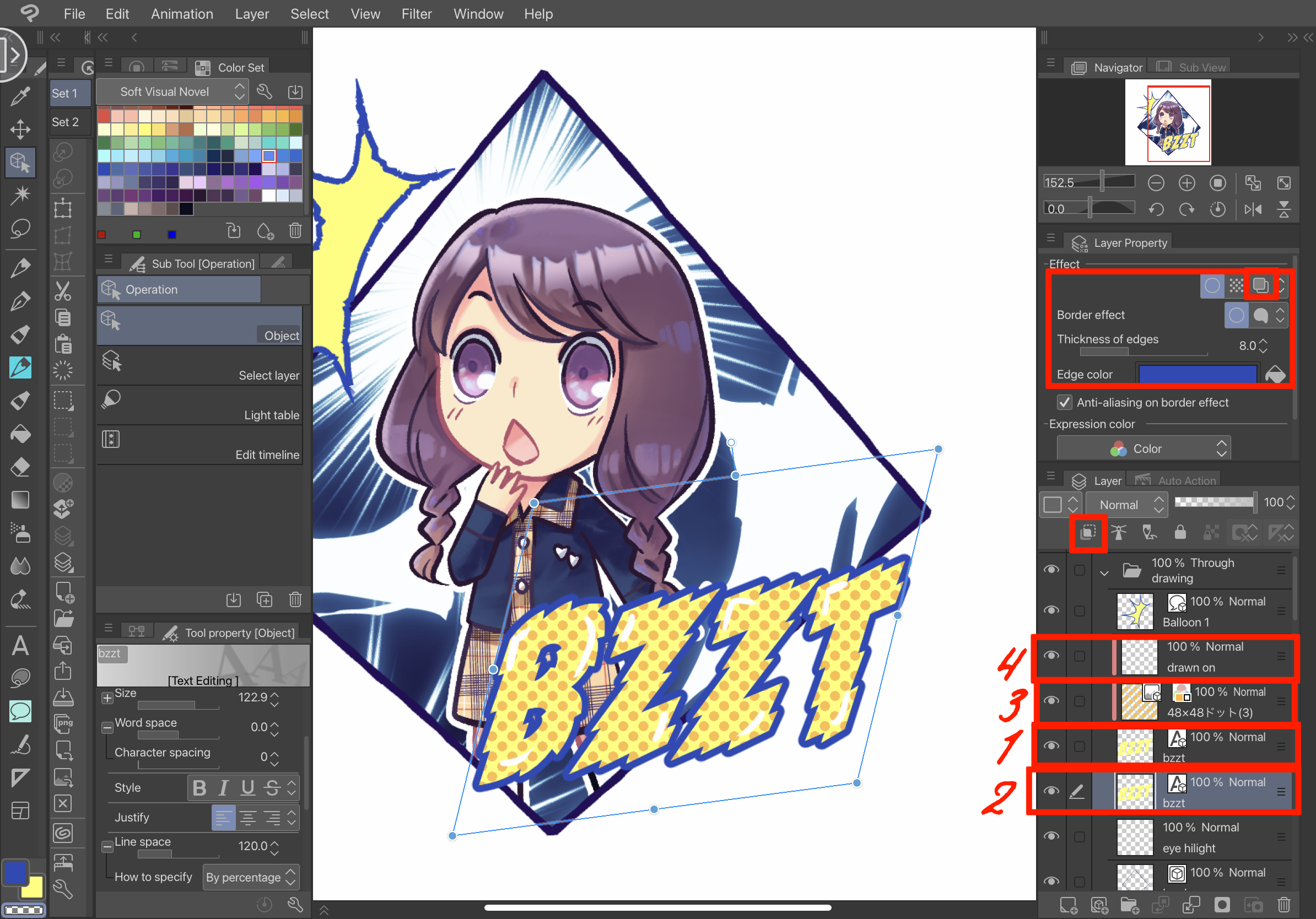Flip the Navigator view horizontally

(x=1254, y=210)
